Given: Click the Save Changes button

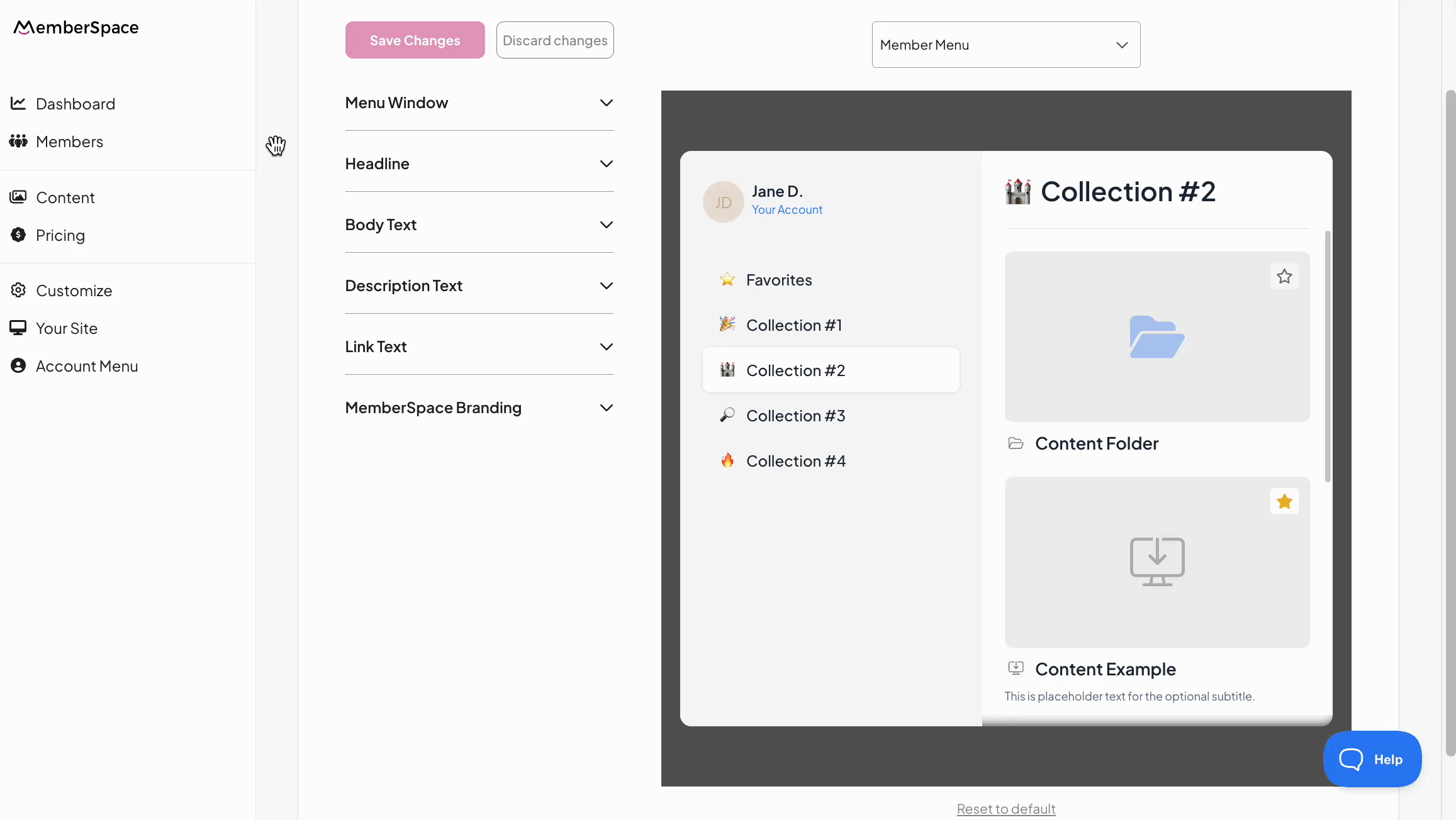Looking at the screenshot, I should [x=415, y=40].
